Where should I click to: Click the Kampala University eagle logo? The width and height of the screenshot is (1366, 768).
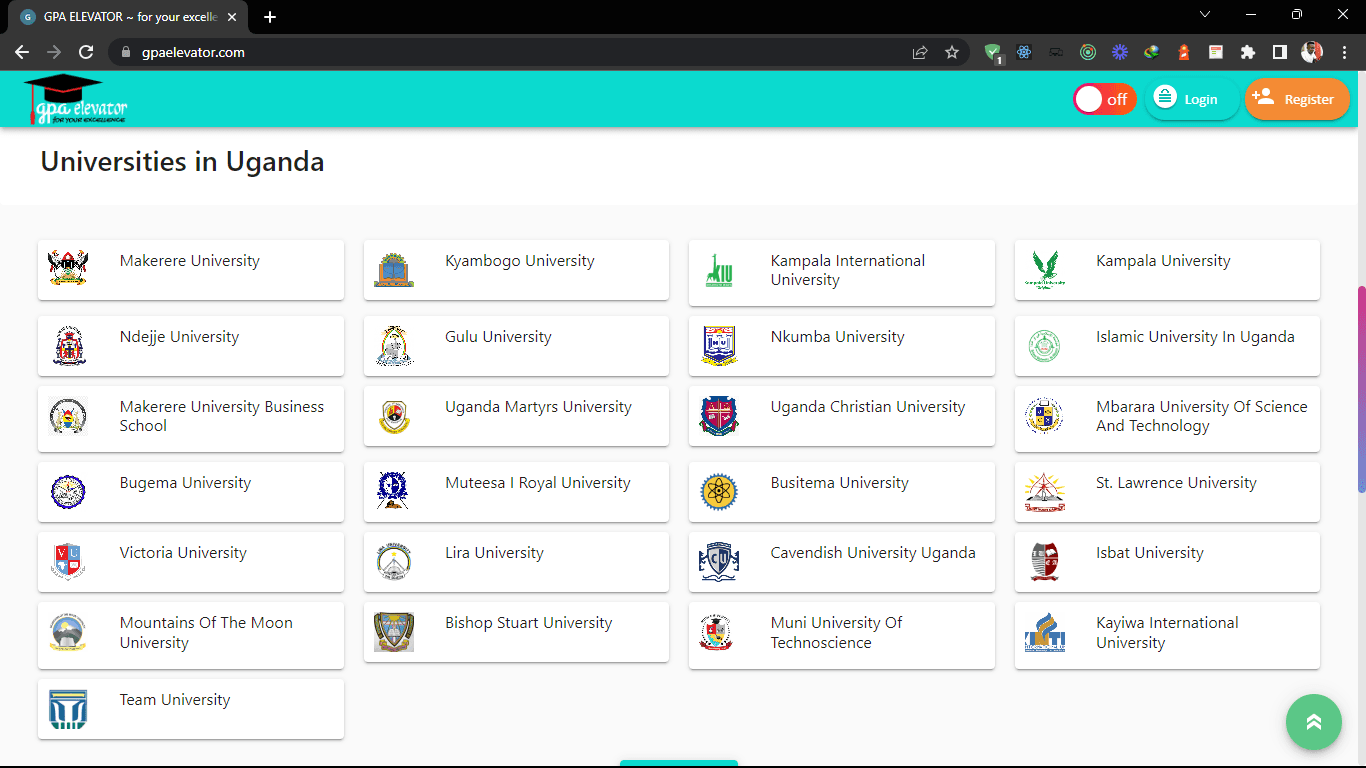click(1045, 268)
